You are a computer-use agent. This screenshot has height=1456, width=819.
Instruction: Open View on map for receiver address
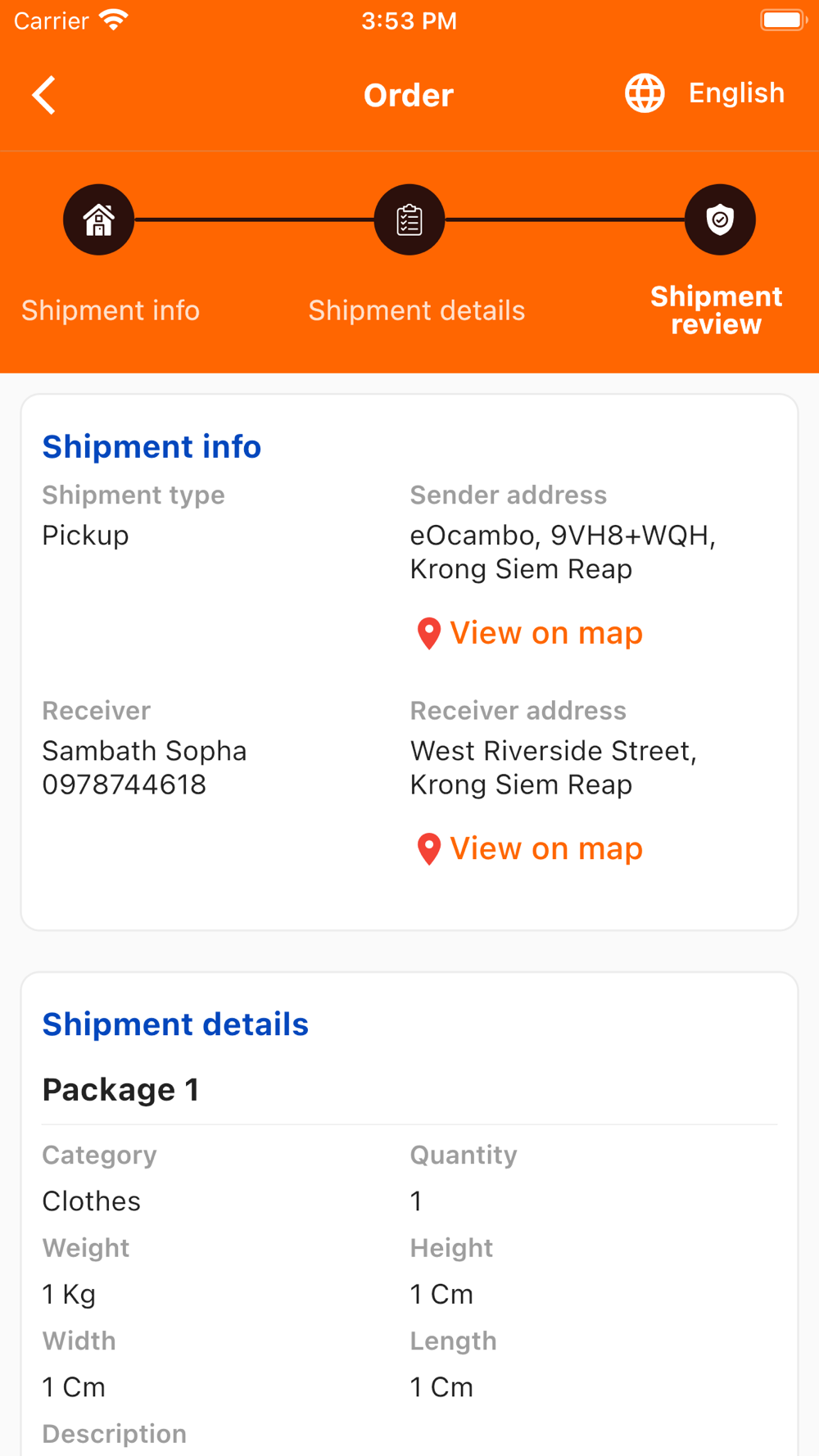pyautogui.click(x=546, y=848)
